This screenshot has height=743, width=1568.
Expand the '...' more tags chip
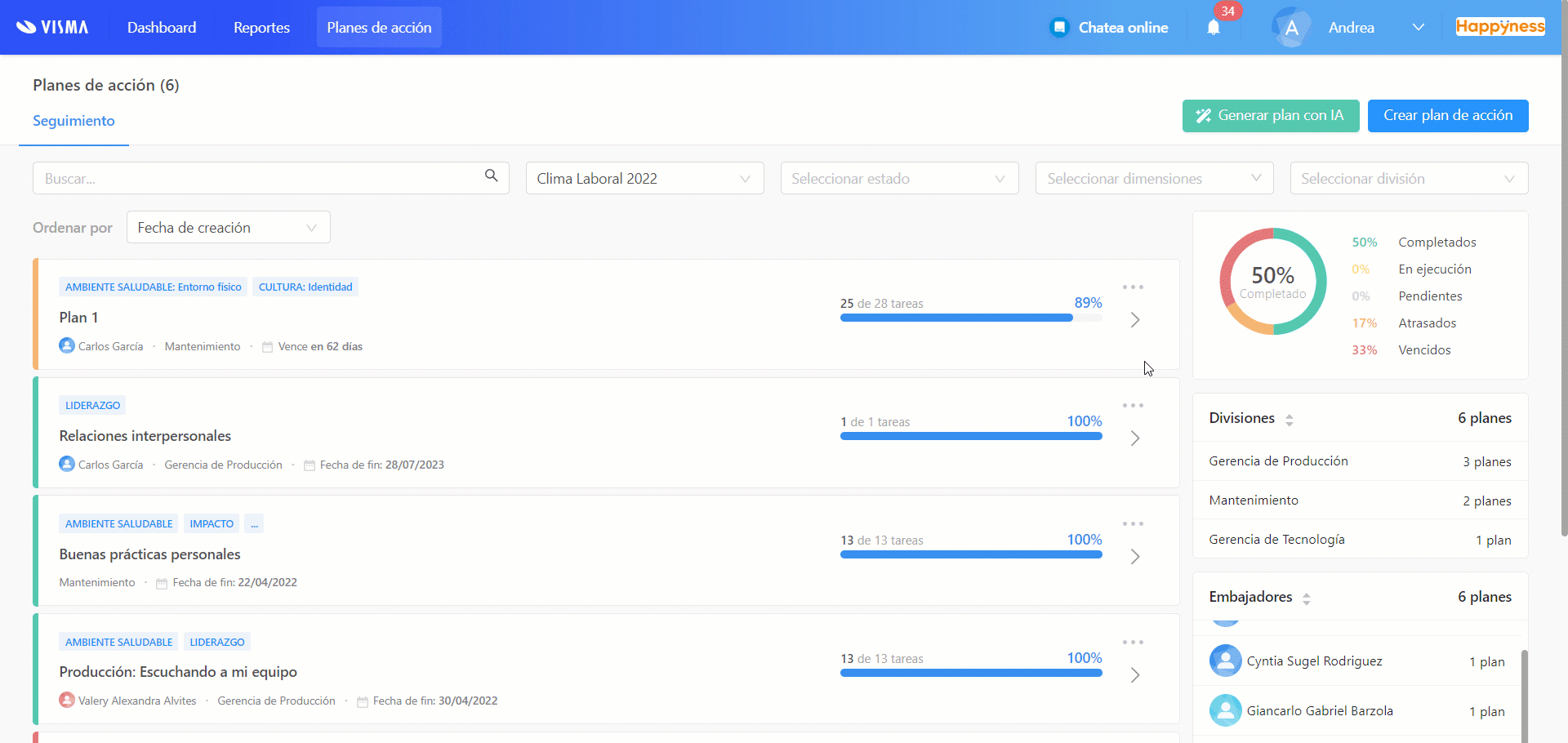click(254, 523)
